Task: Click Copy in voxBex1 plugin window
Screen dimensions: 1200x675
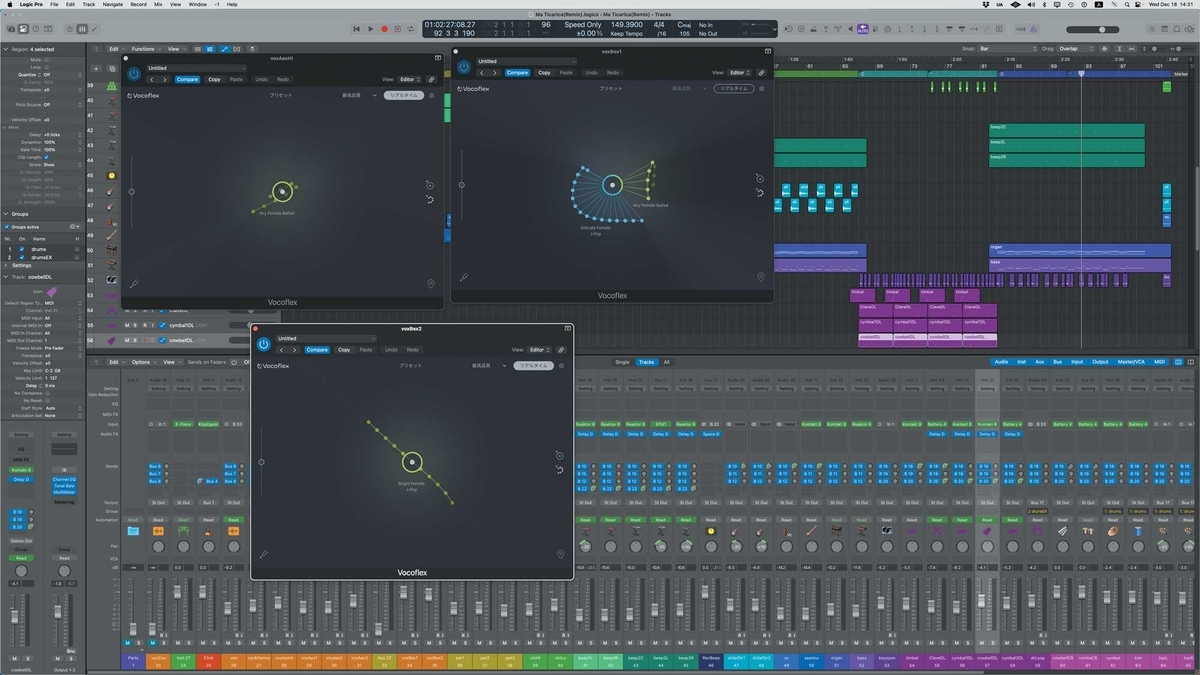Action: 544,73
